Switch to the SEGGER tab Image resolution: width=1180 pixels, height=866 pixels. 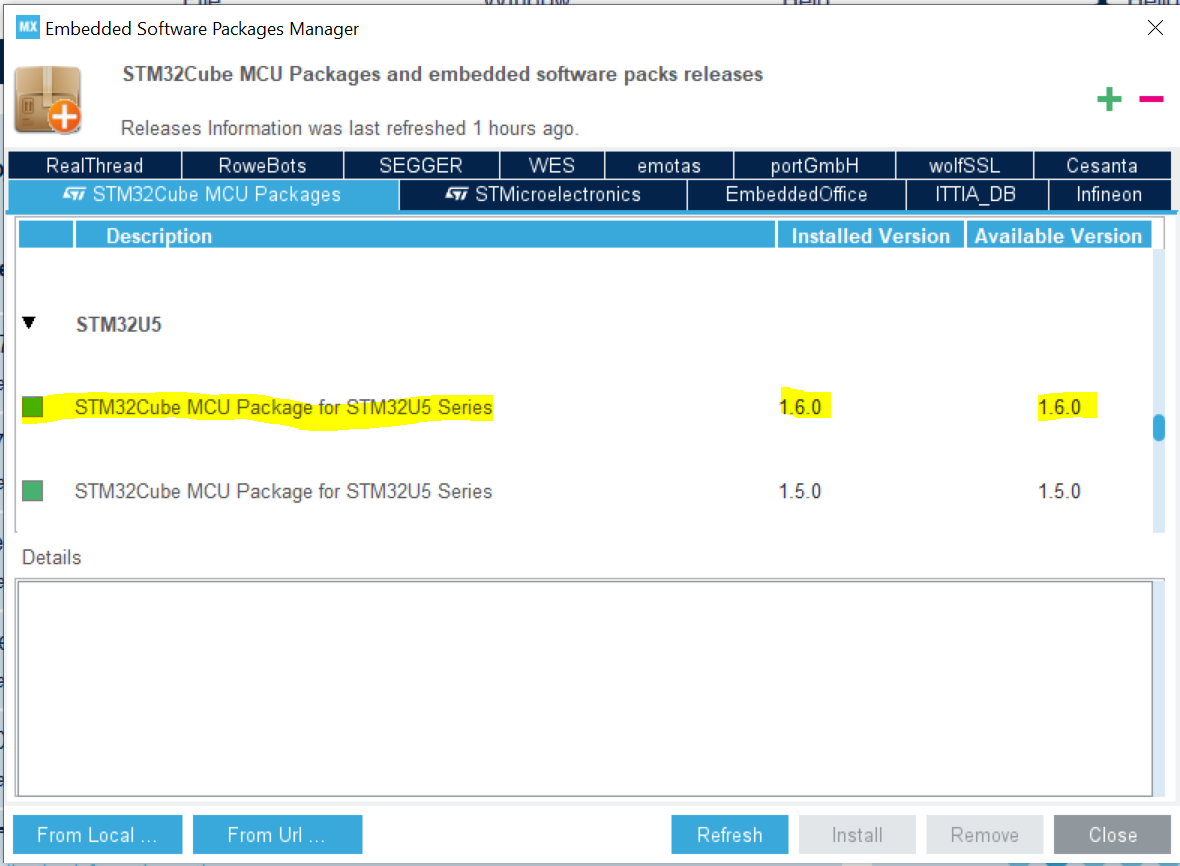tap(420, 164)
